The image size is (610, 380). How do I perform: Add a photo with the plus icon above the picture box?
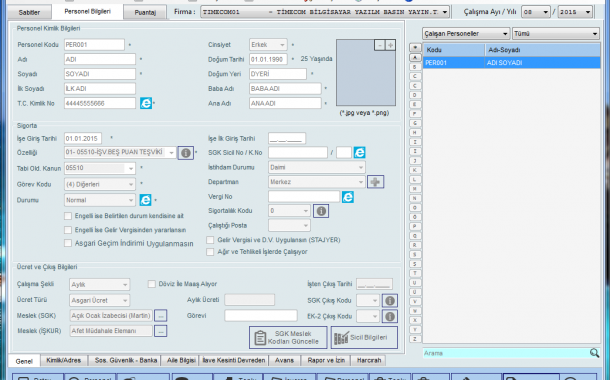click(390, 46)
